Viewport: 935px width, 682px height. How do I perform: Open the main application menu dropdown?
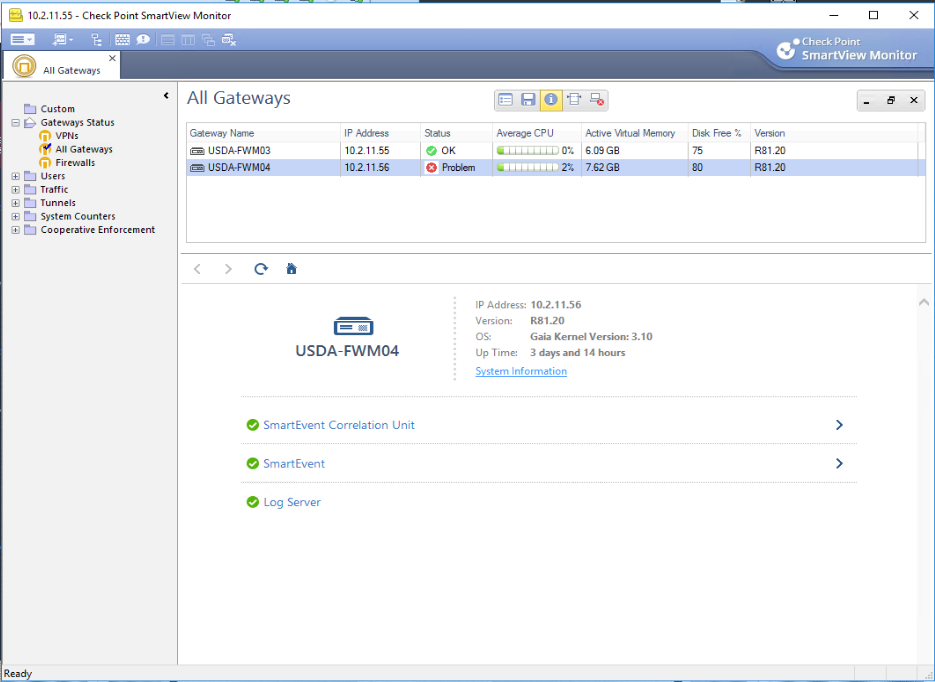pos(22,40)
